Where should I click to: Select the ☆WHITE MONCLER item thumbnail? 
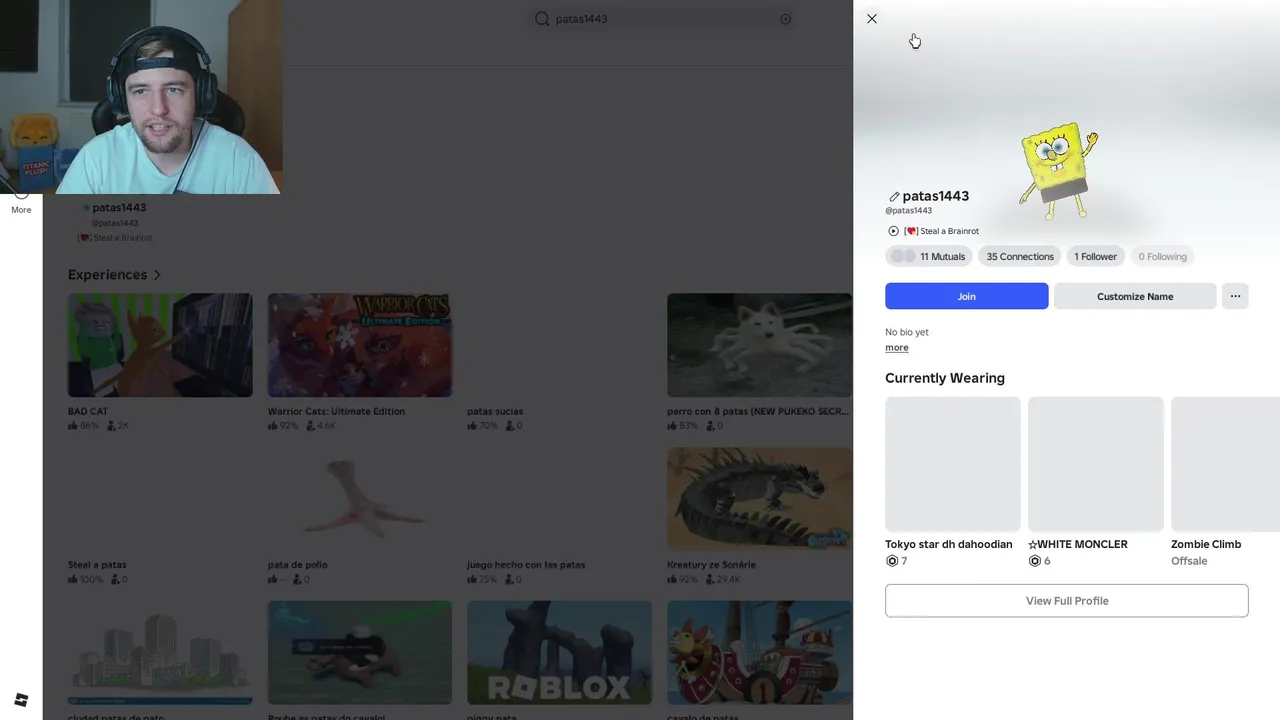1096,464
